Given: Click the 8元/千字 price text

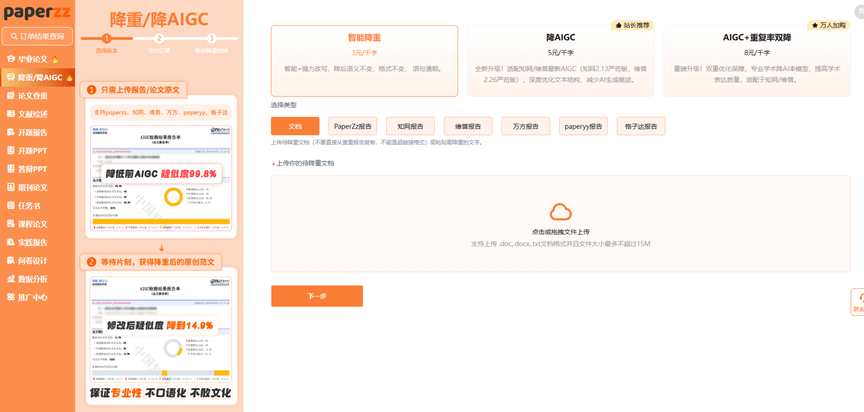Looking at the screenshot, I should [757, 53].
